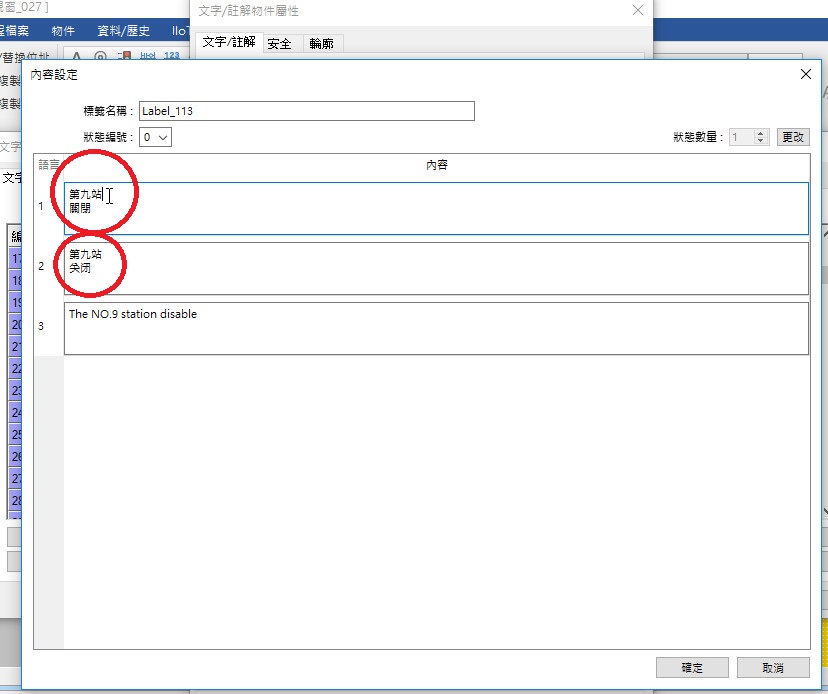Click the 內容 column header

click(x=436, y=164)
